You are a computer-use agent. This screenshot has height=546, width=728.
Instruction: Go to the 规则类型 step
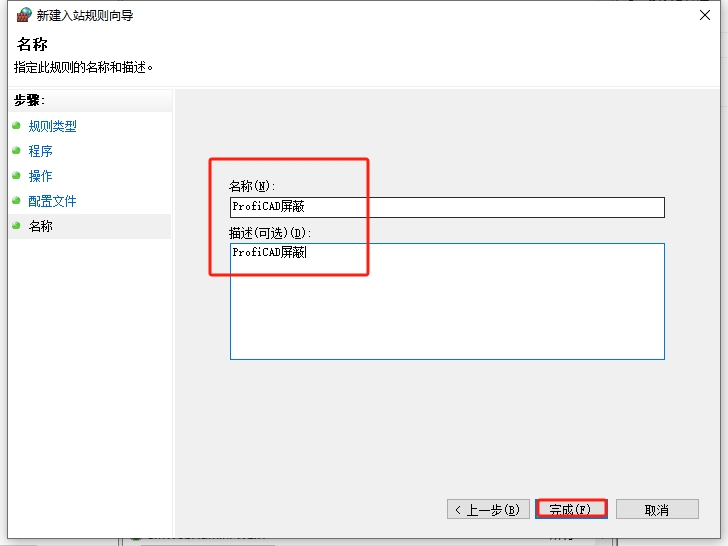click(x=52, y=126)
